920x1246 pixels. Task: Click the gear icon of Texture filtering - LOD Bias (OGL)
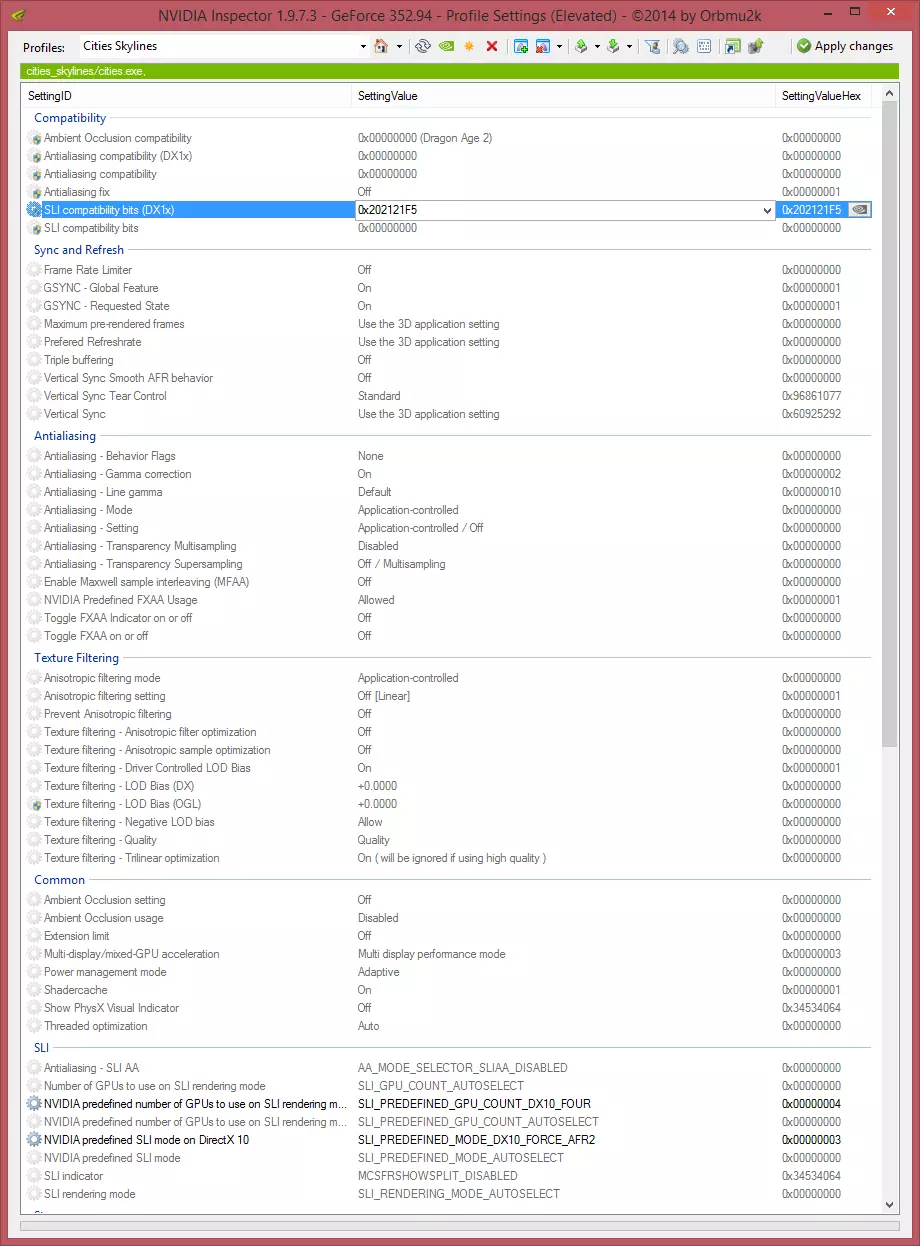tap(35, 804)
